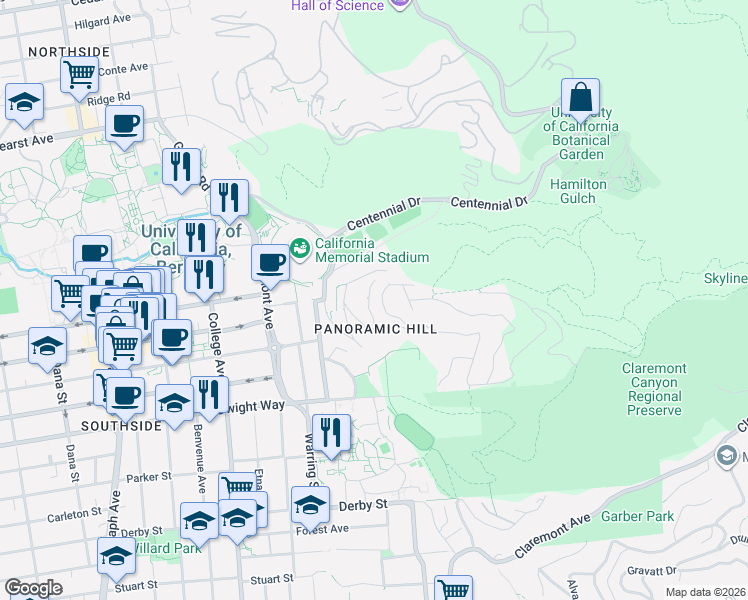Click the 'California Memorial Stadium' text label
Image resolution: width=748 pixels, height=600 pixels.
pos(372,250)
